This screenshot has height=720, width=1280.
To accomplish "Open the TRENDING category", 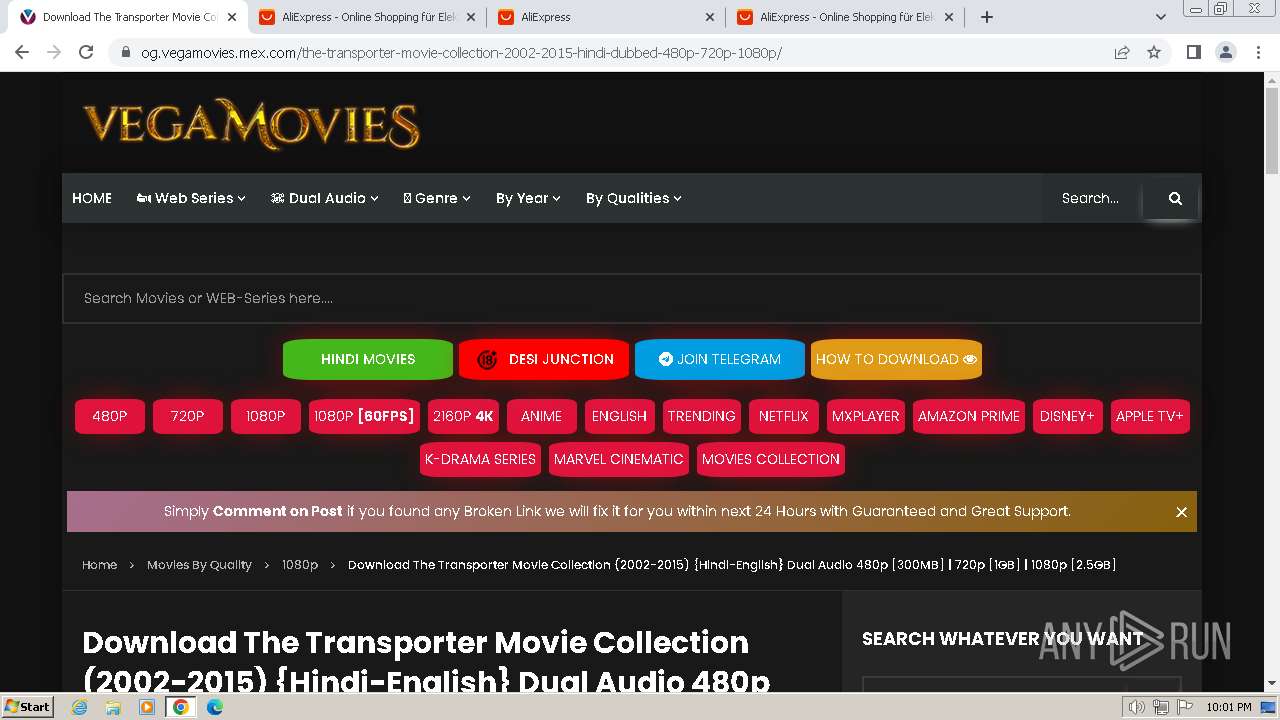I will 701,416.
